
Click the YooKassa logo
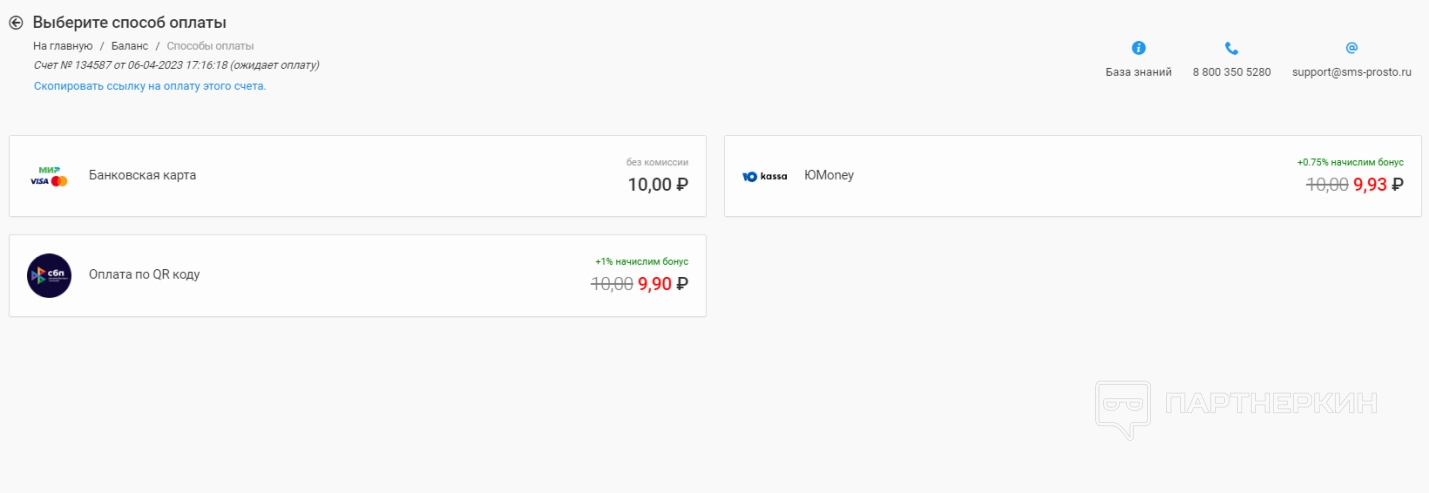(x=764, y=176)
